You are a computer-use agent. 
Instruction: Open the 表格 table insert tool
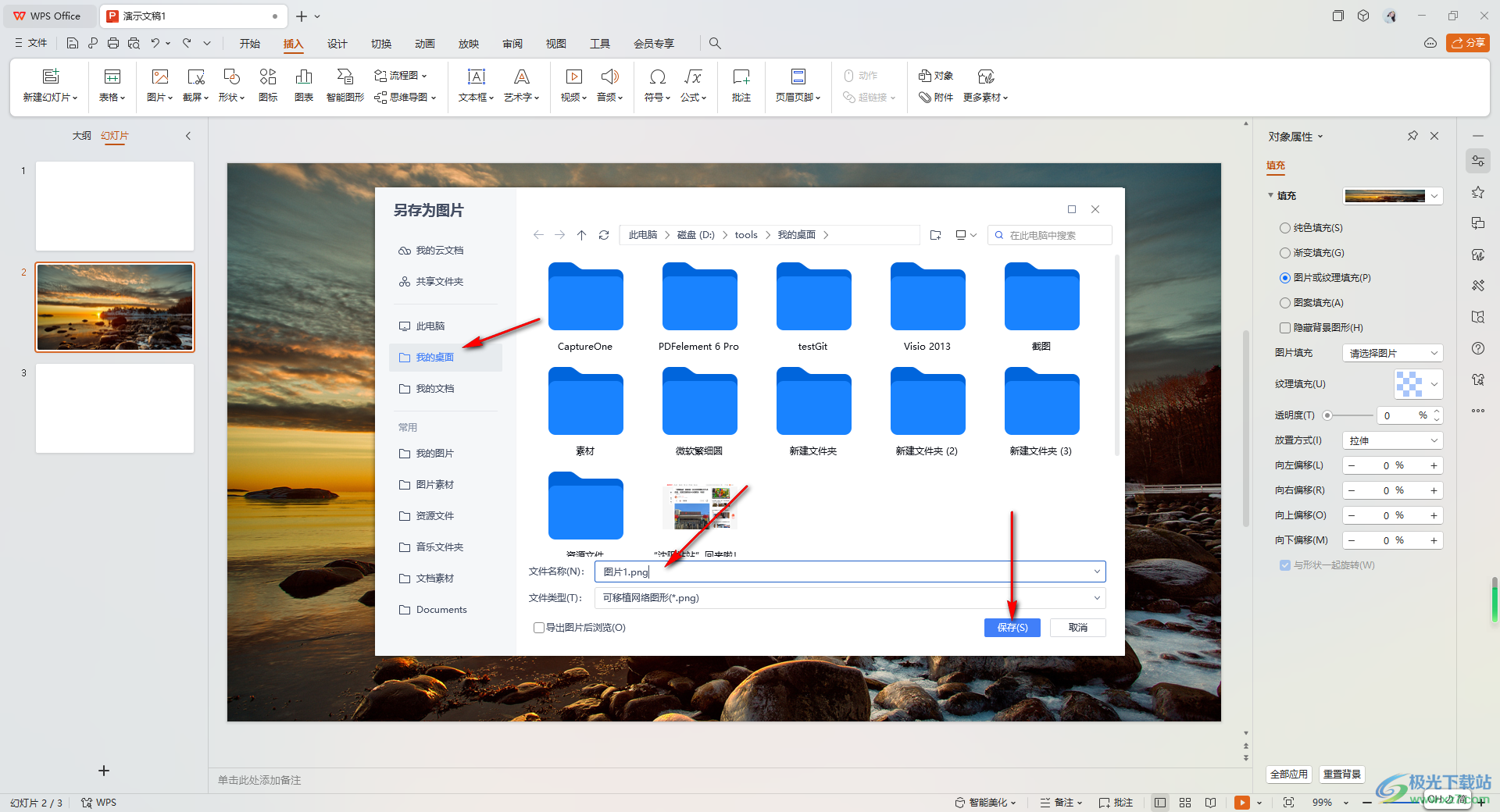click(x=112, y=86)
